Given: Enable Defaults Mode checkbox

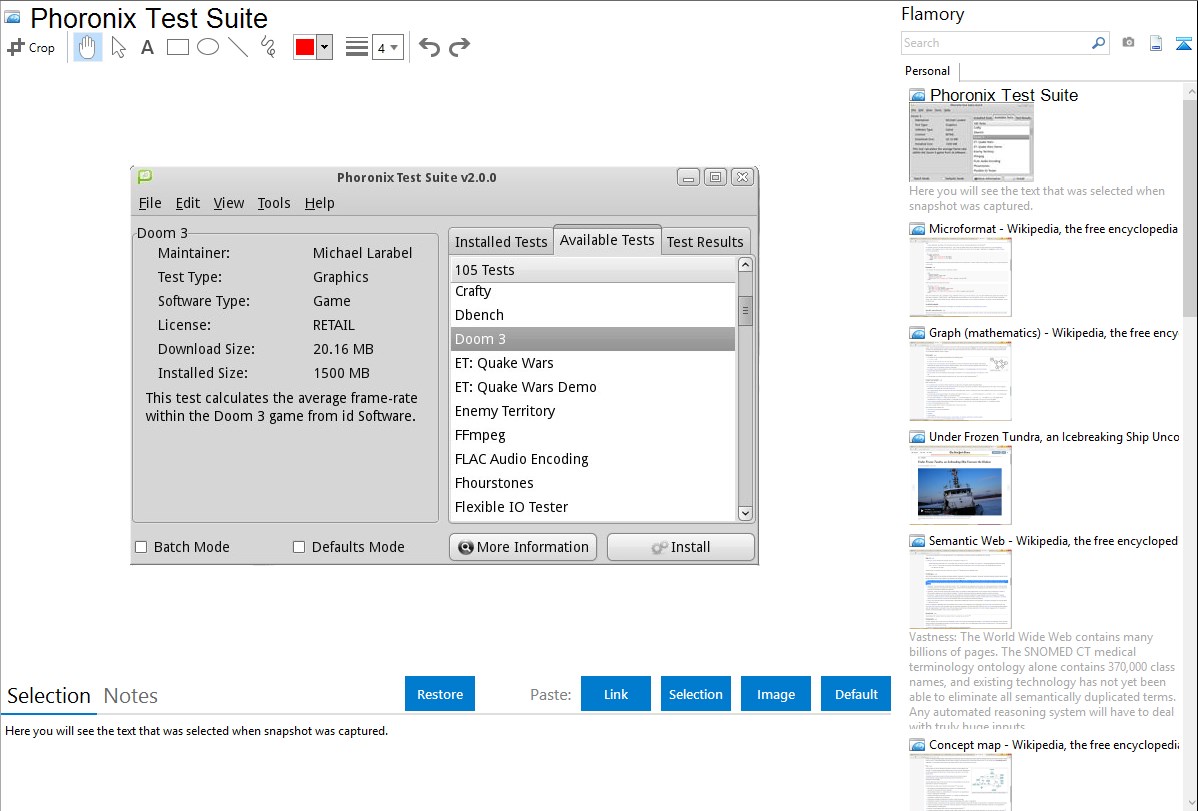Looking at the screenshot, I should point(299,547).
